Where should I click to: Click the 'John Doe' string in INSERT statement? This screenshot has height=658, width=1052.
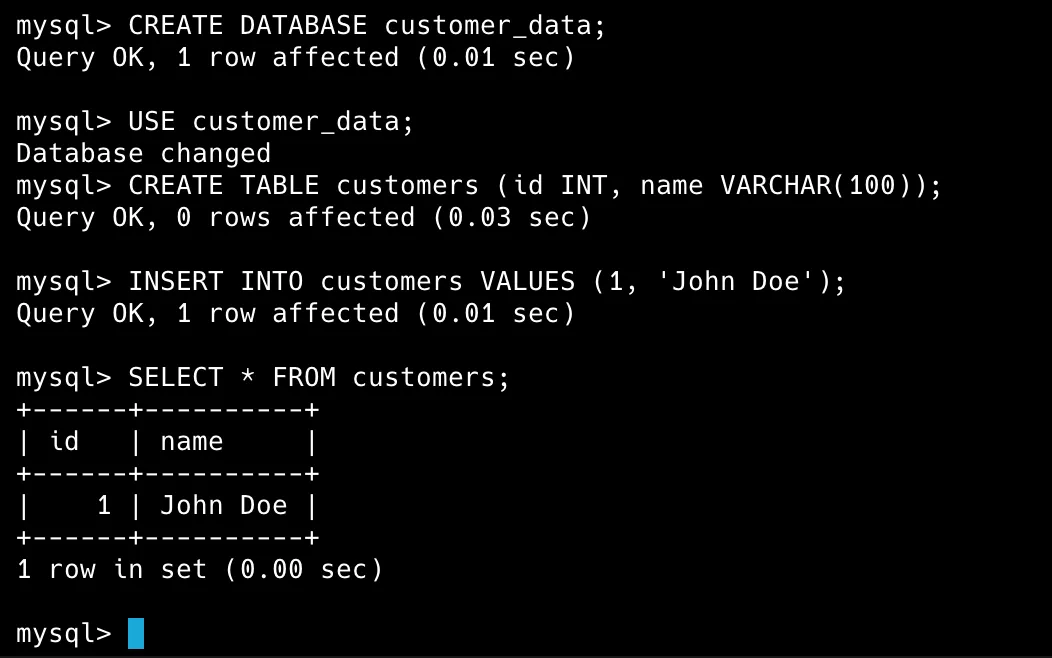(x=735, y=282)
